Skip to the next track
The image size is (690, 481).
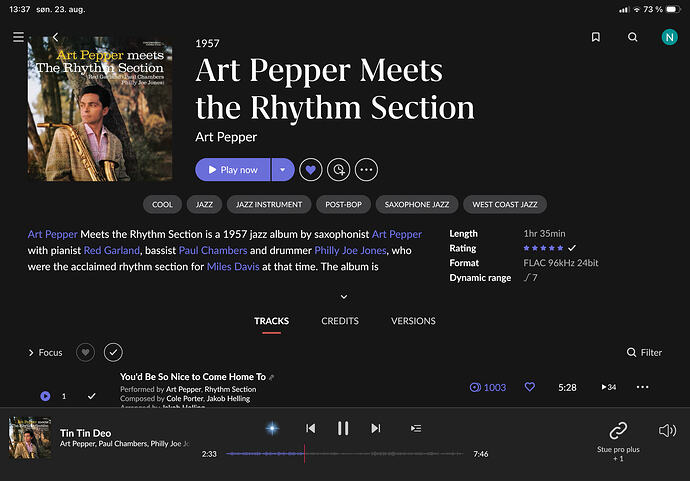[375, 428]
